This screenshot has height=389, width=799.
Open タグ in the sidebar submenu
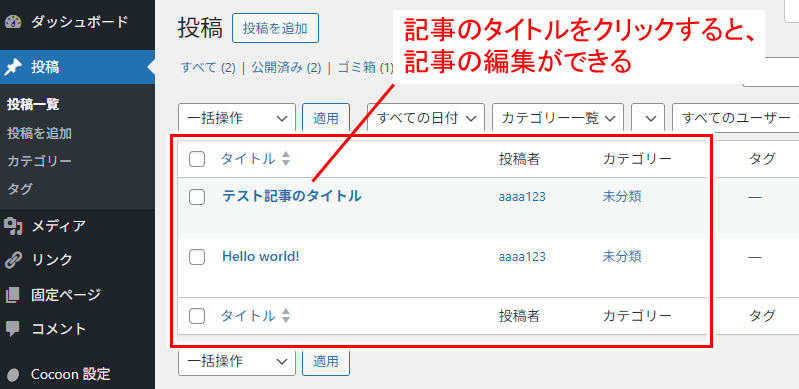tap(20, 189)
